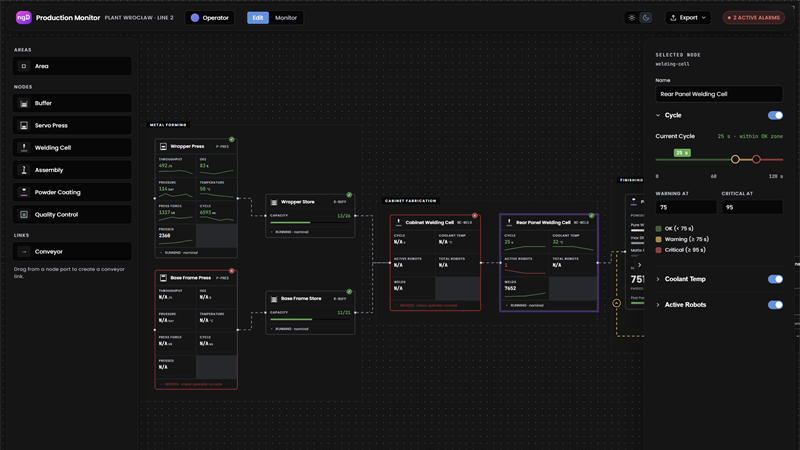Click the ngD app logo
The height and width of the screenshot is (450, 800).
[23, 17]
